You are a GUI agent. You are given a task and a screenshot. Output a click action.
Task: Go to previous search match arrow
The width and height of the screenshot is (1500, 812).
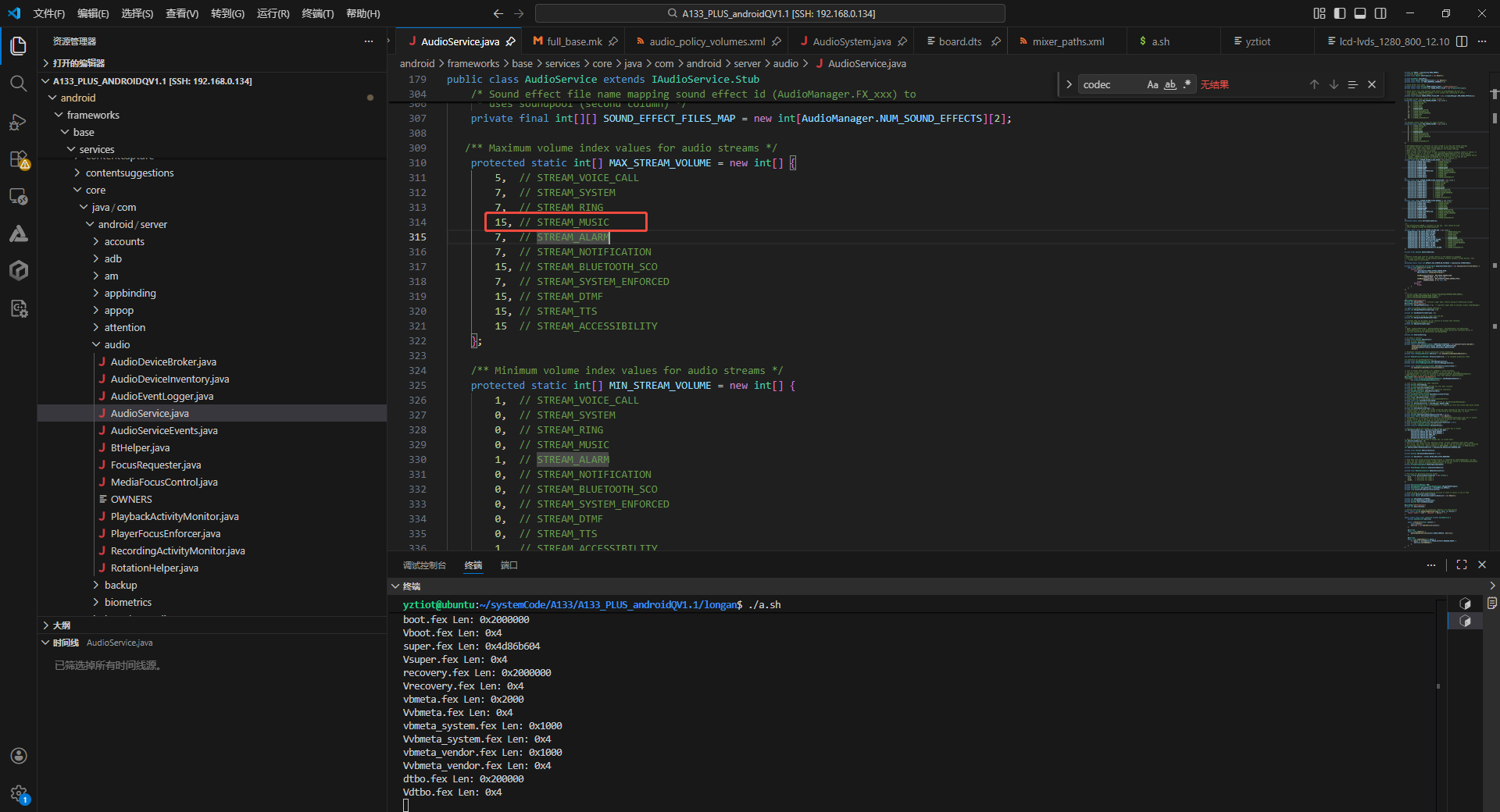[1314, 84]
